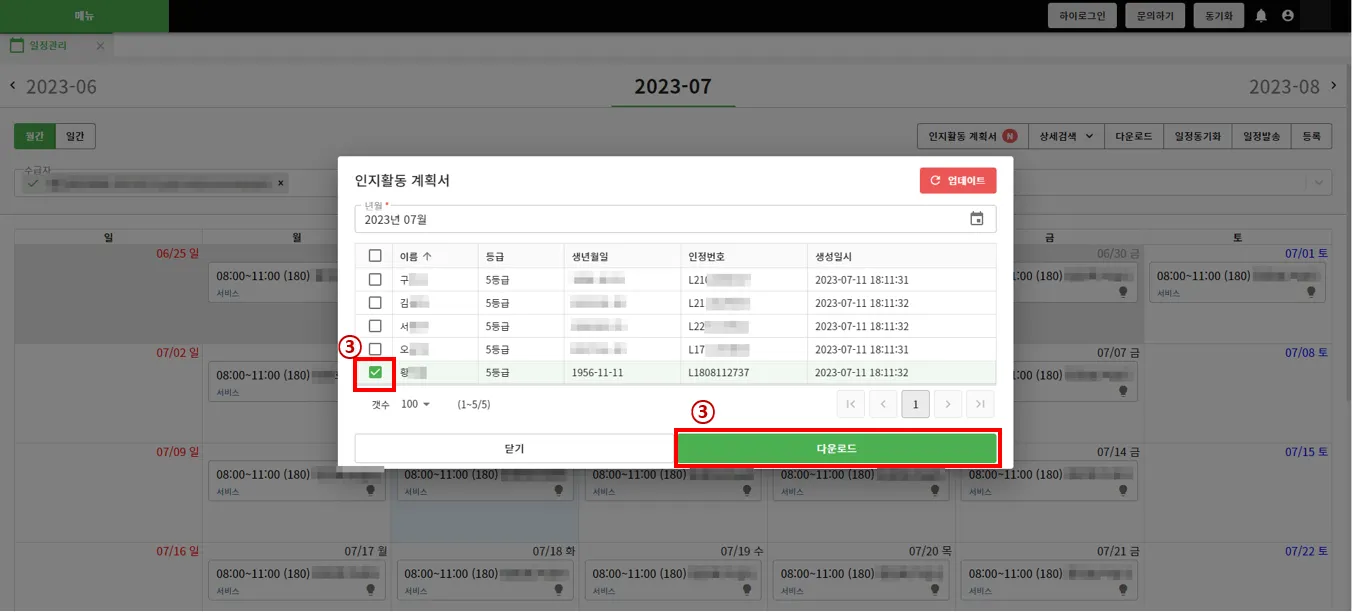Remove the selected recipient chip with its x

coord(281,184)
